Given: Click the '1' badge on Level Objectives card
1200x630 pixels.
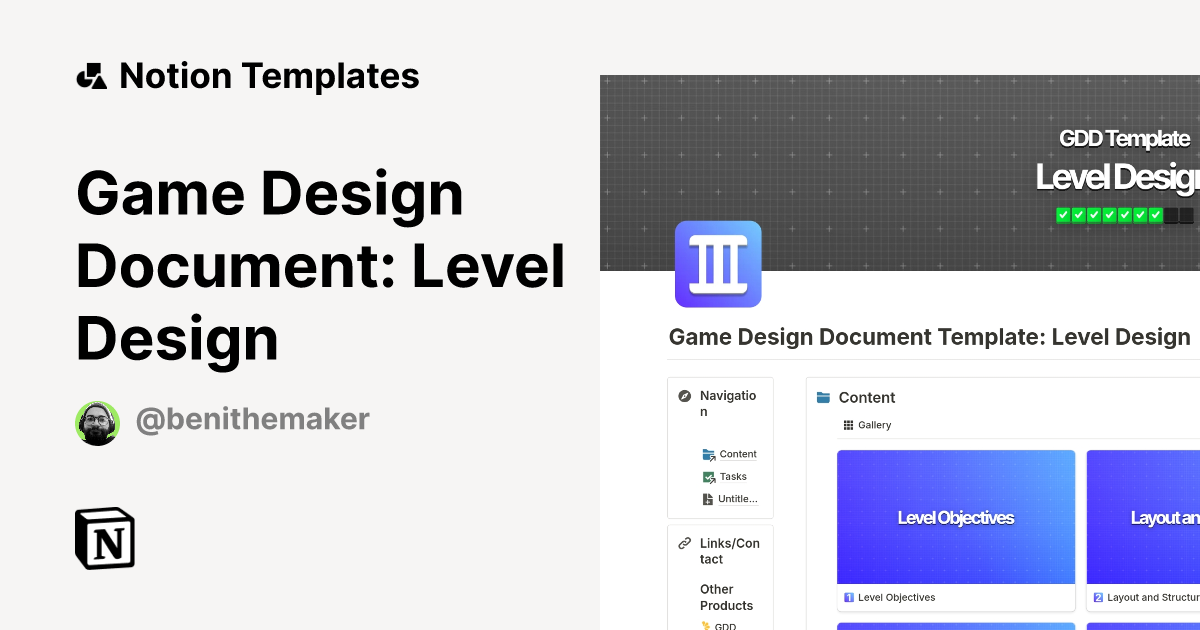Looking at the screenshot, I should (849, 597).
